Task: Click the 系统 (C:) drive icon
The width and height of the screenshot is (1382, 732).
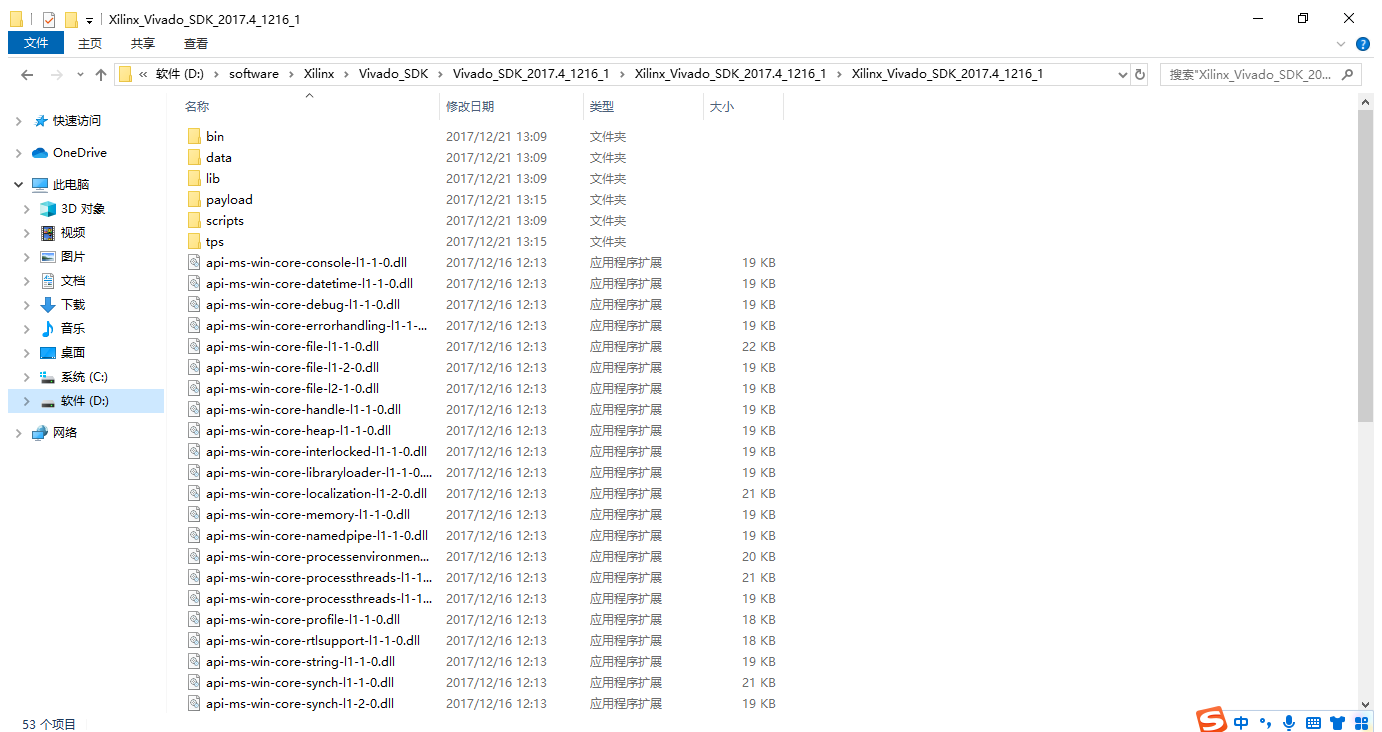Action: pyautogui.click(x=48, y=377)
